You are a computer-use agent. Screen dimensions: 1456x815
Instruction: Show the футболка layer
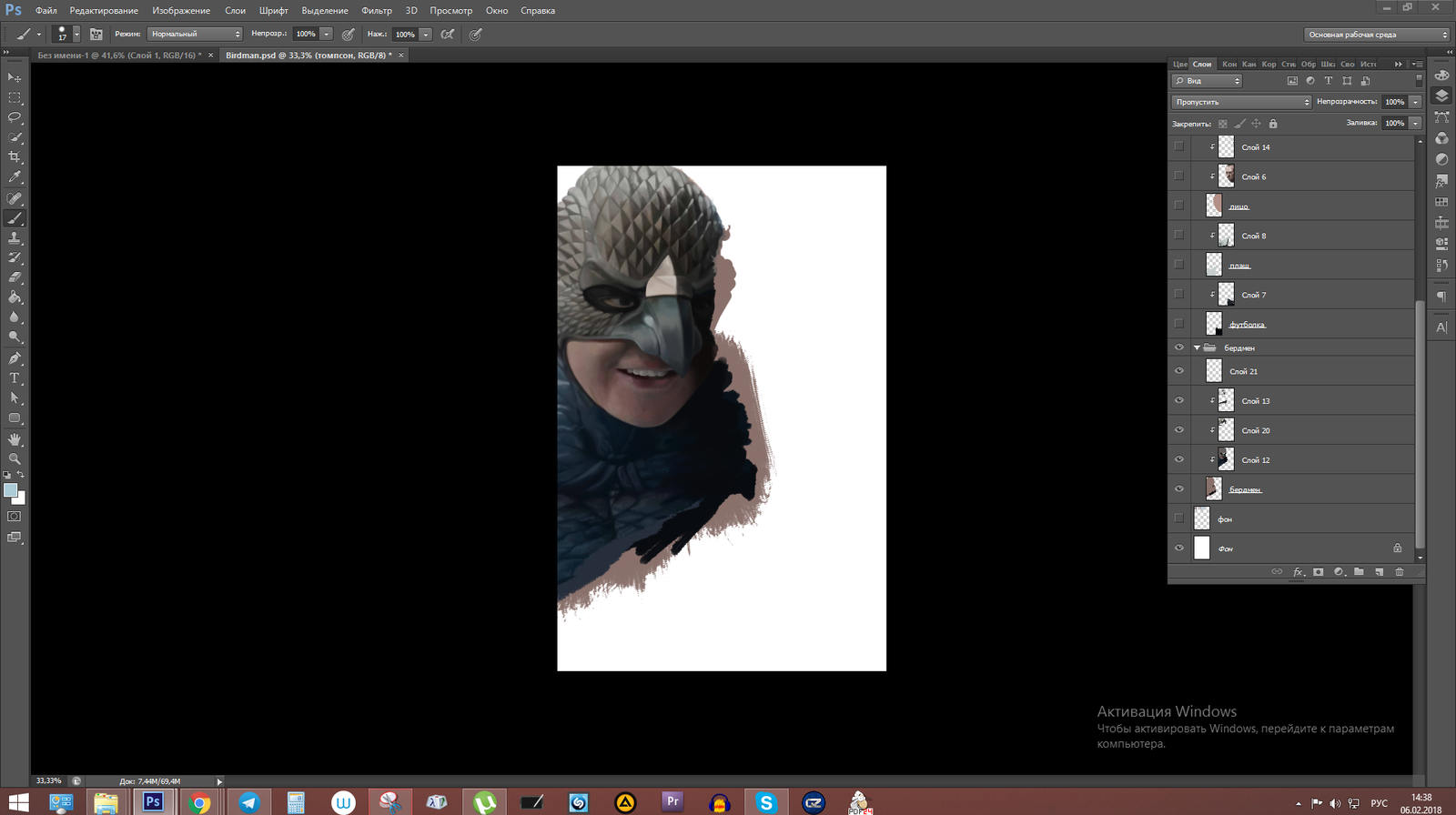[x=1179, y=324]
